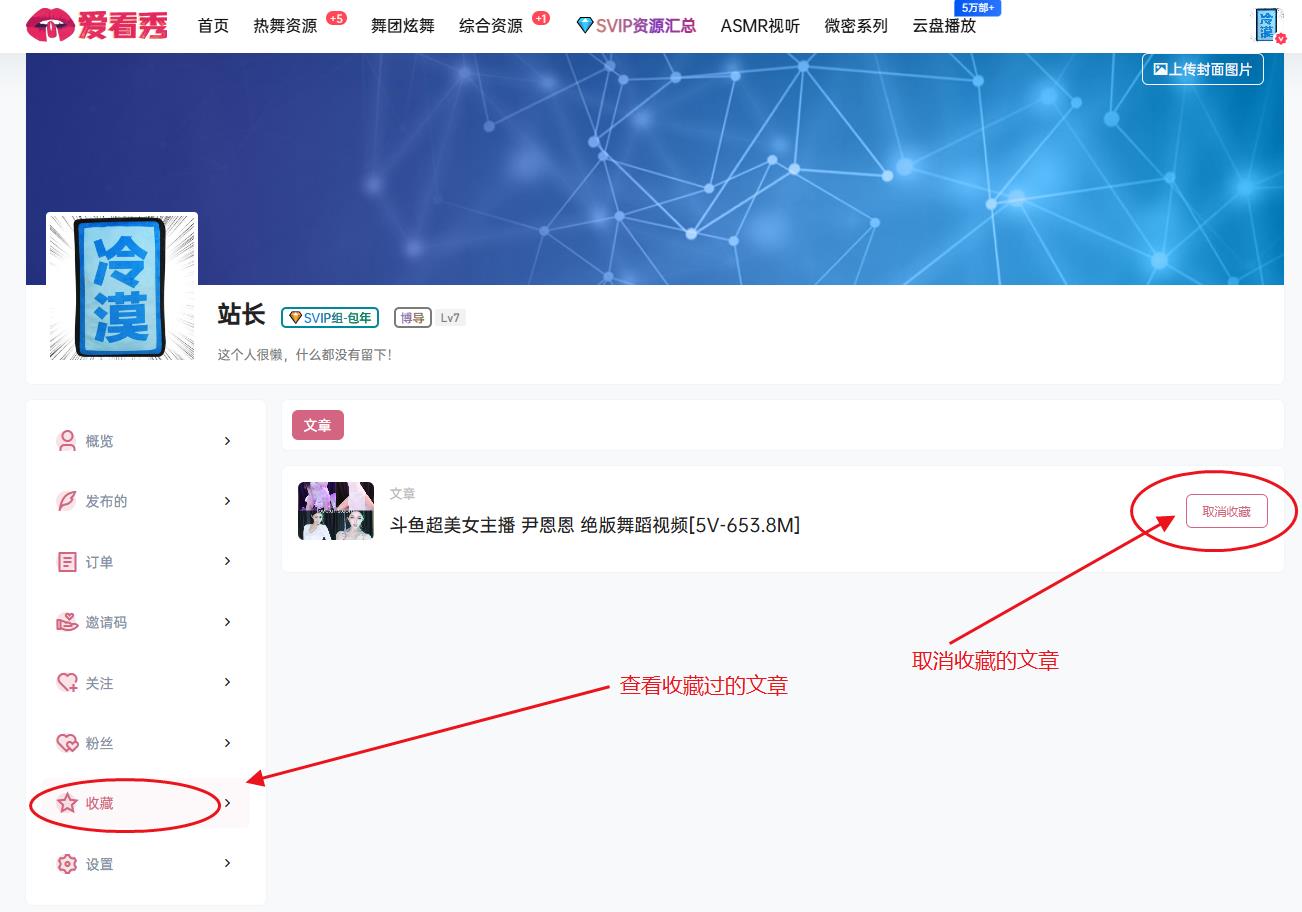Select the 概览 person icon in sidebar
The image size is (1302, 912).
point(66,440)
